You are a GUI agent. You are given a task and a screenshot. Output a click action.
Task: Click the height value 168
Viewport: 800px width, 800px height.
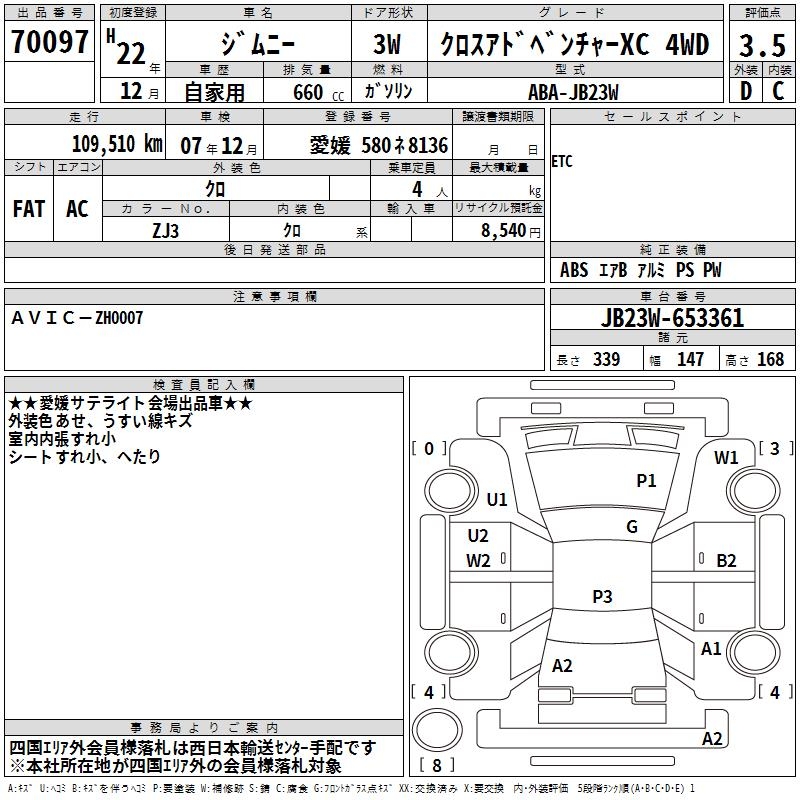770,359
